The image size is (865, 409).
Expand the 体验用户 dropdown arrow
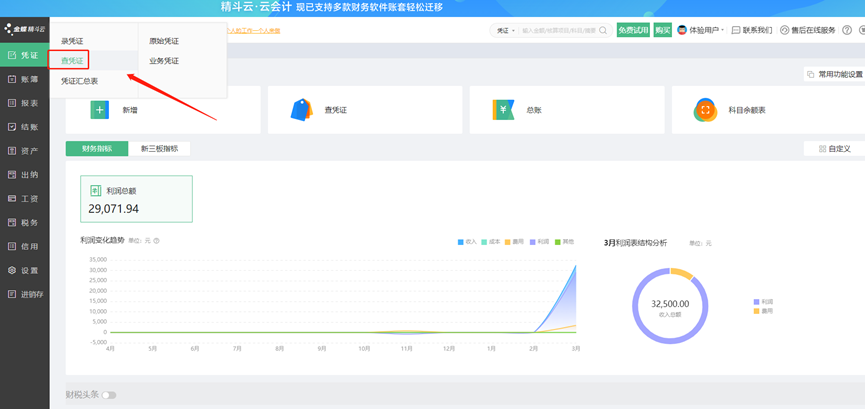coord(723,30)
